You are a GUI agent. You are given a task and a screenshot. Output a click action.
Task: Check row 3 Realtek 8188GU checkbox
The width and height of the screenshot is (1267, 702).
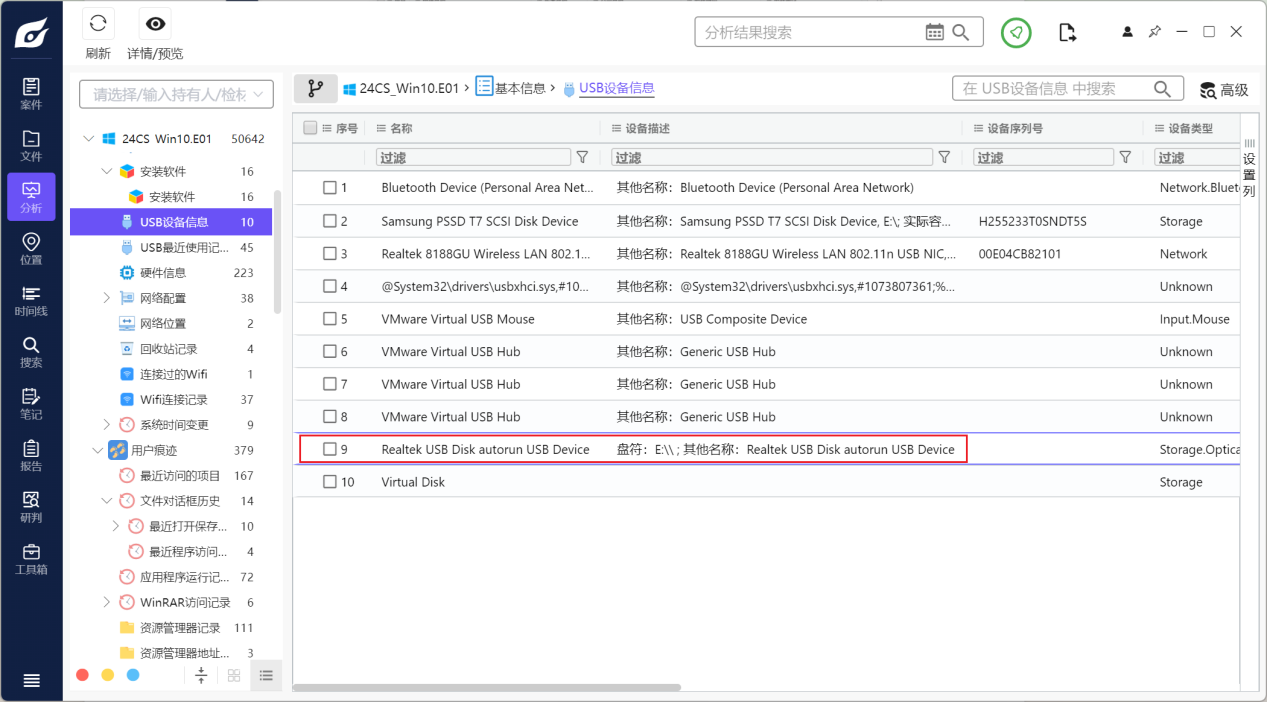click(x=330, y=254)
